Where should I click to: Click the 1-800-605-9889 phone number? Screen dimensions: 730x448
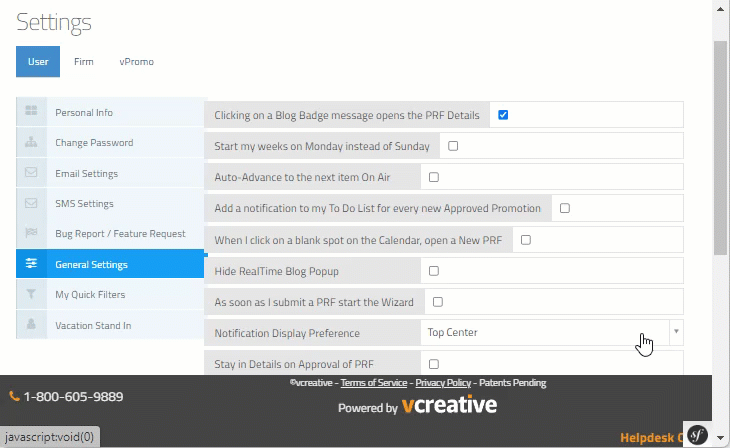point(73,397)
